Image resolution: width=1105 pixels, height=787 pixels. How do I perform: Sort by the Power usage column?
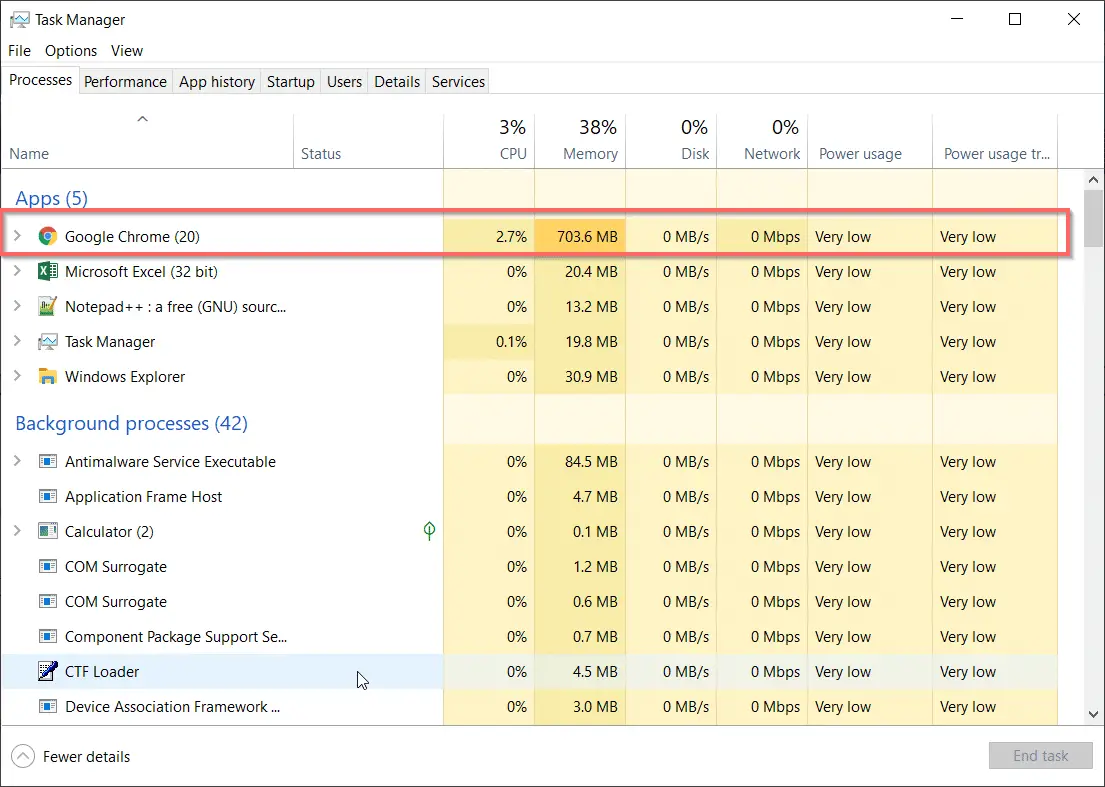point(870,141)
